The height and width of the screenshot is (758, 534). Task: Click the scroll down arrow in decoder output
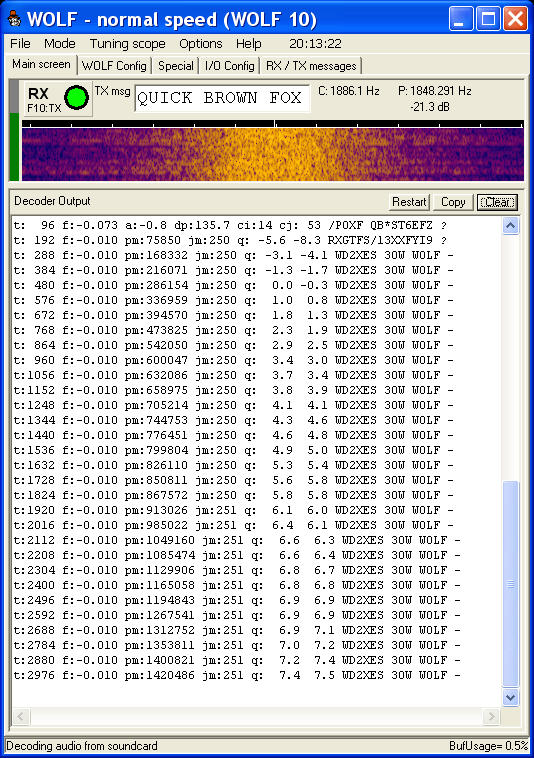pos(511,697)
